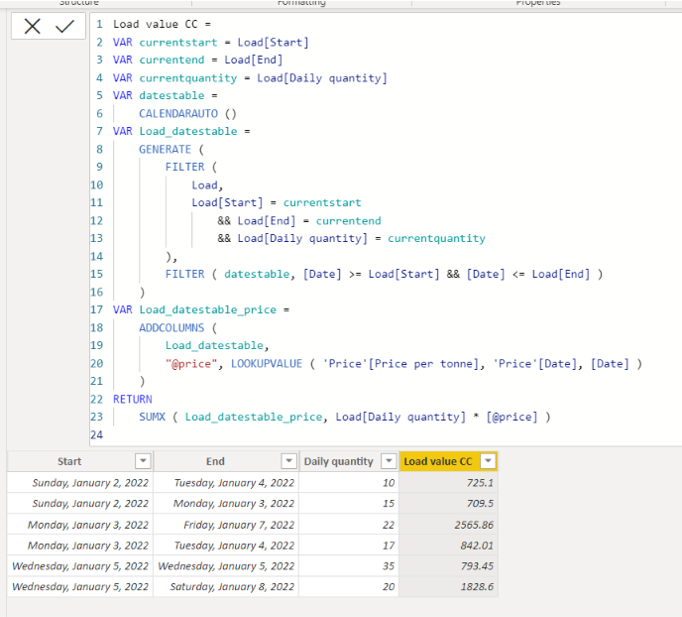The height and width of the screenshot is (617, 682).
Task: Click the Daily quantity cell 17
Action: click(x=348, y=545)
